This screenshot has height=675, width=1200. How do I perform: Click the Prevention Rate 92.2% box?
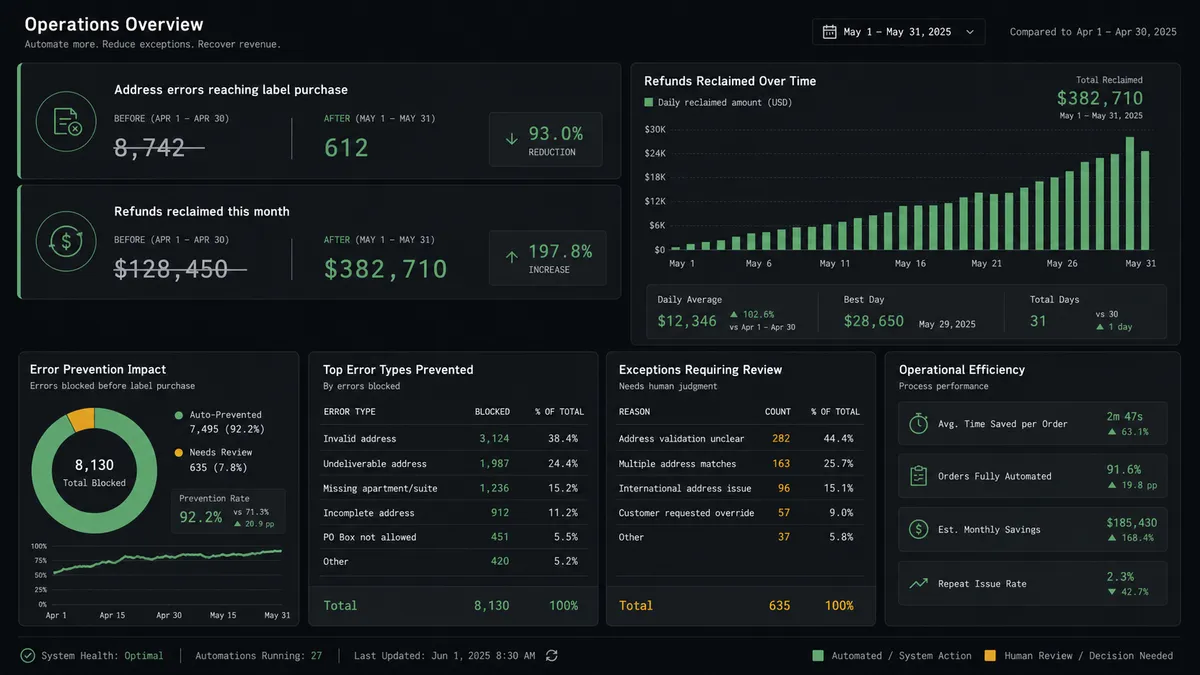(229, 511)
